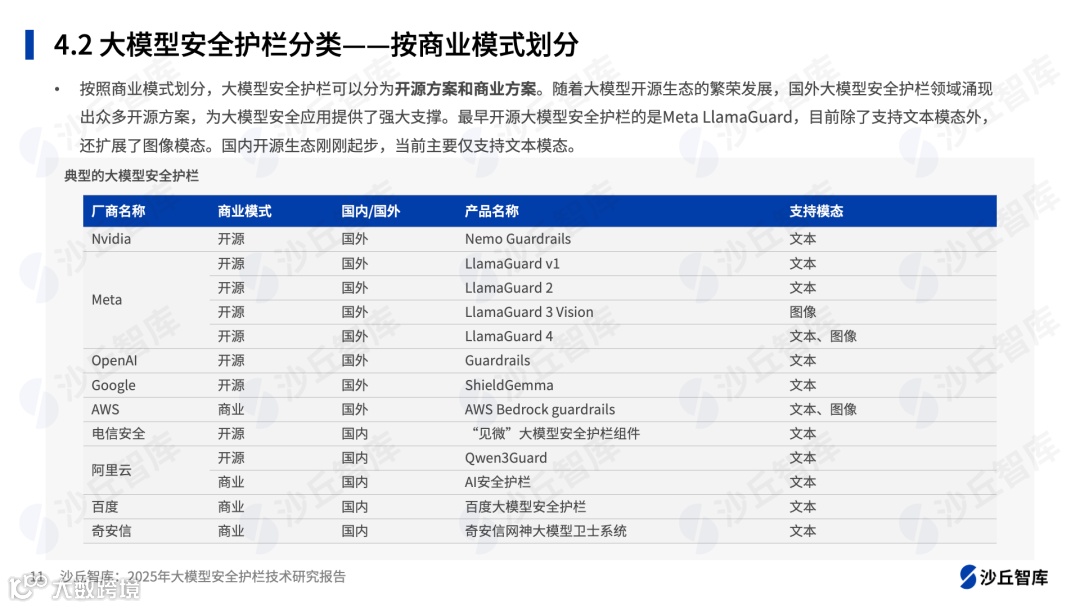The width and height of the screenshot is (1080, 608).
Task: Select the '百度' vendor cell
Action: point(105,507)
